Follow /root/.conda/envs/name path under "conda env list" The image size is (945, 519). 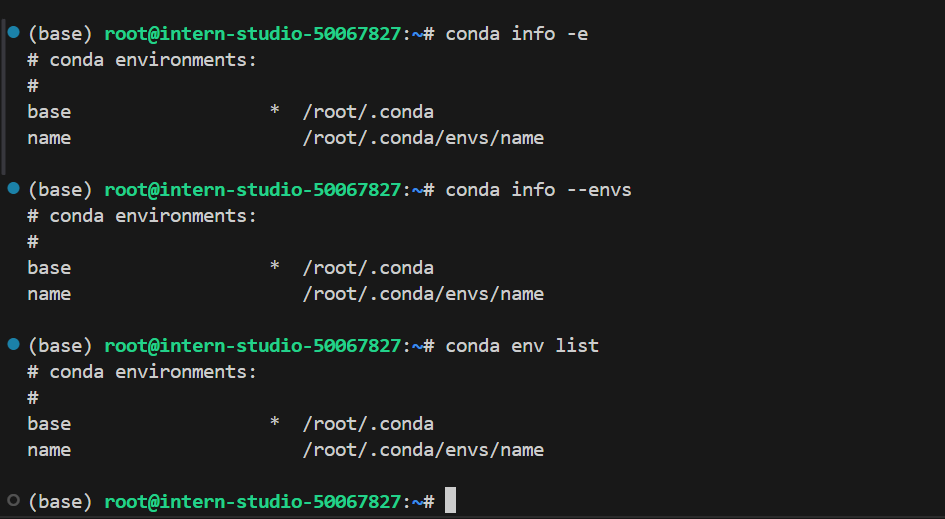423,450
